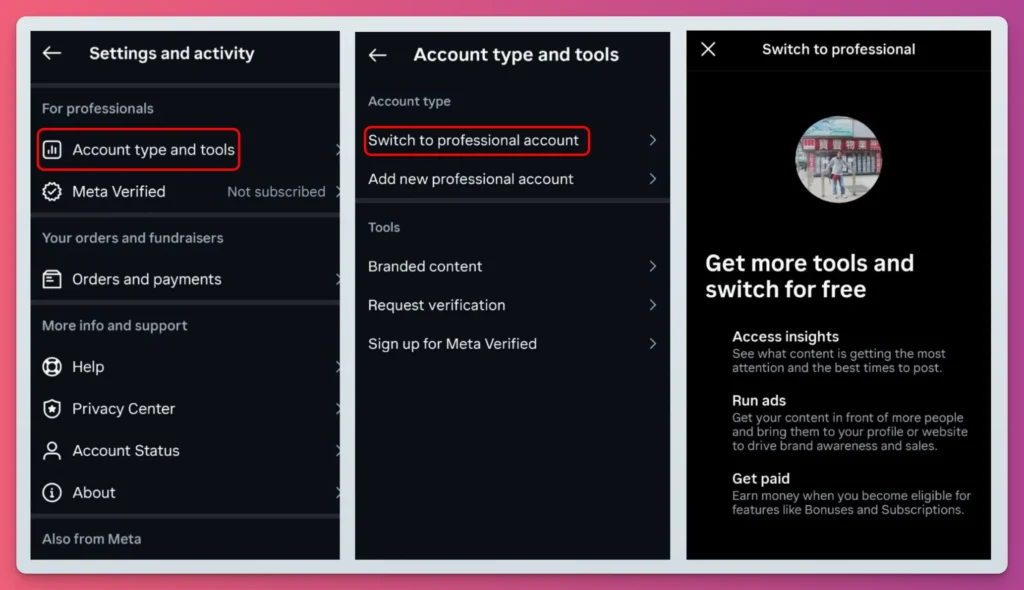
Task: Expand Branded content chevron
Action: pos(652,267)
